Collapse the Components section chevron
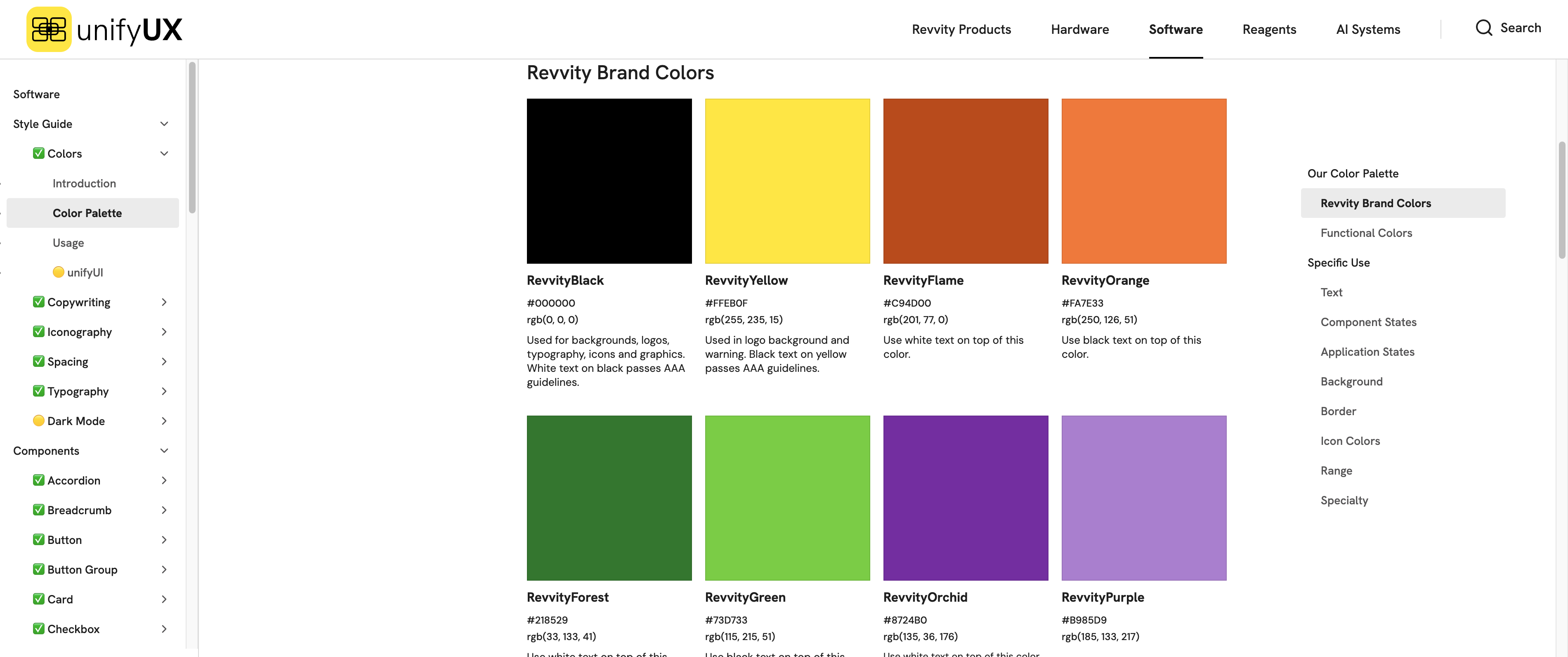The height and width of the screenshot is (657, 1568). 164,451
